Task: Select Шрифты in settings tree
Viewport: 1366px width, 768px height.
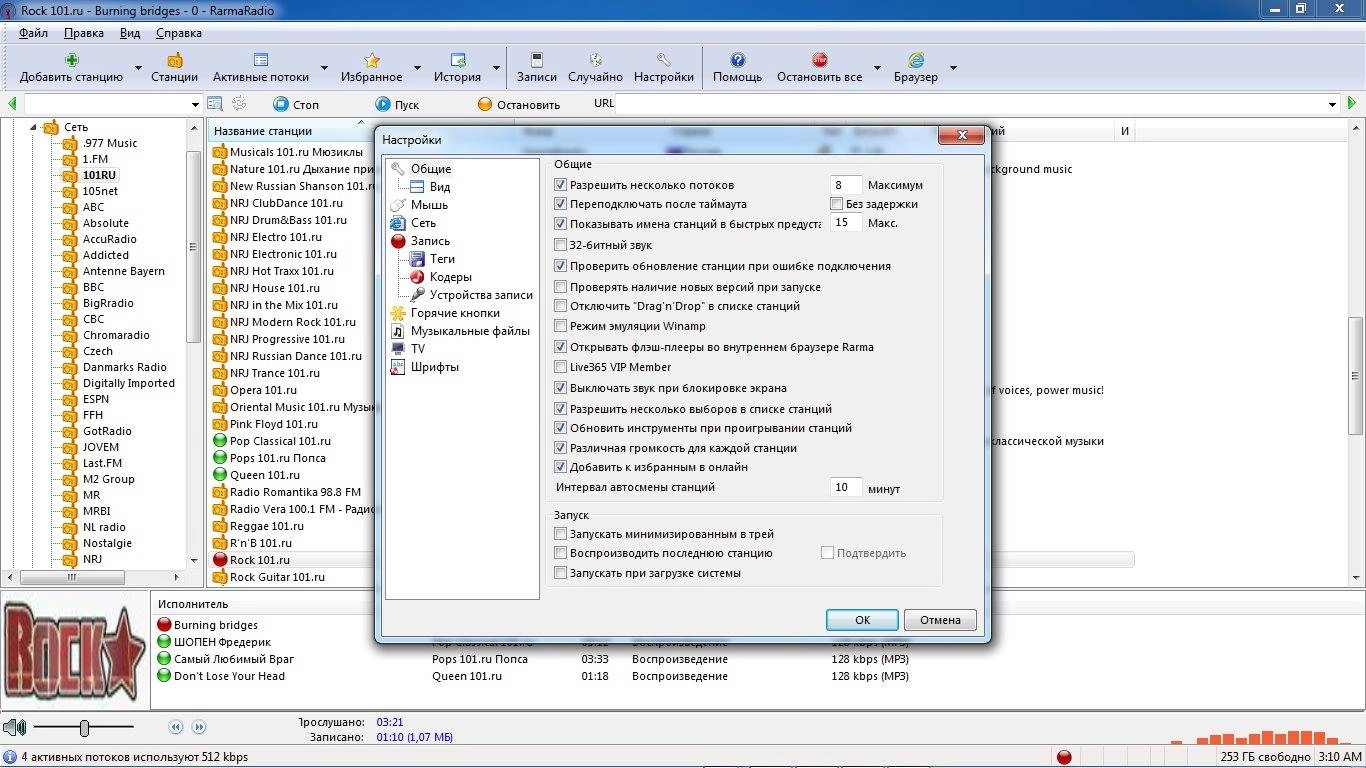Action: pos(435,367)
